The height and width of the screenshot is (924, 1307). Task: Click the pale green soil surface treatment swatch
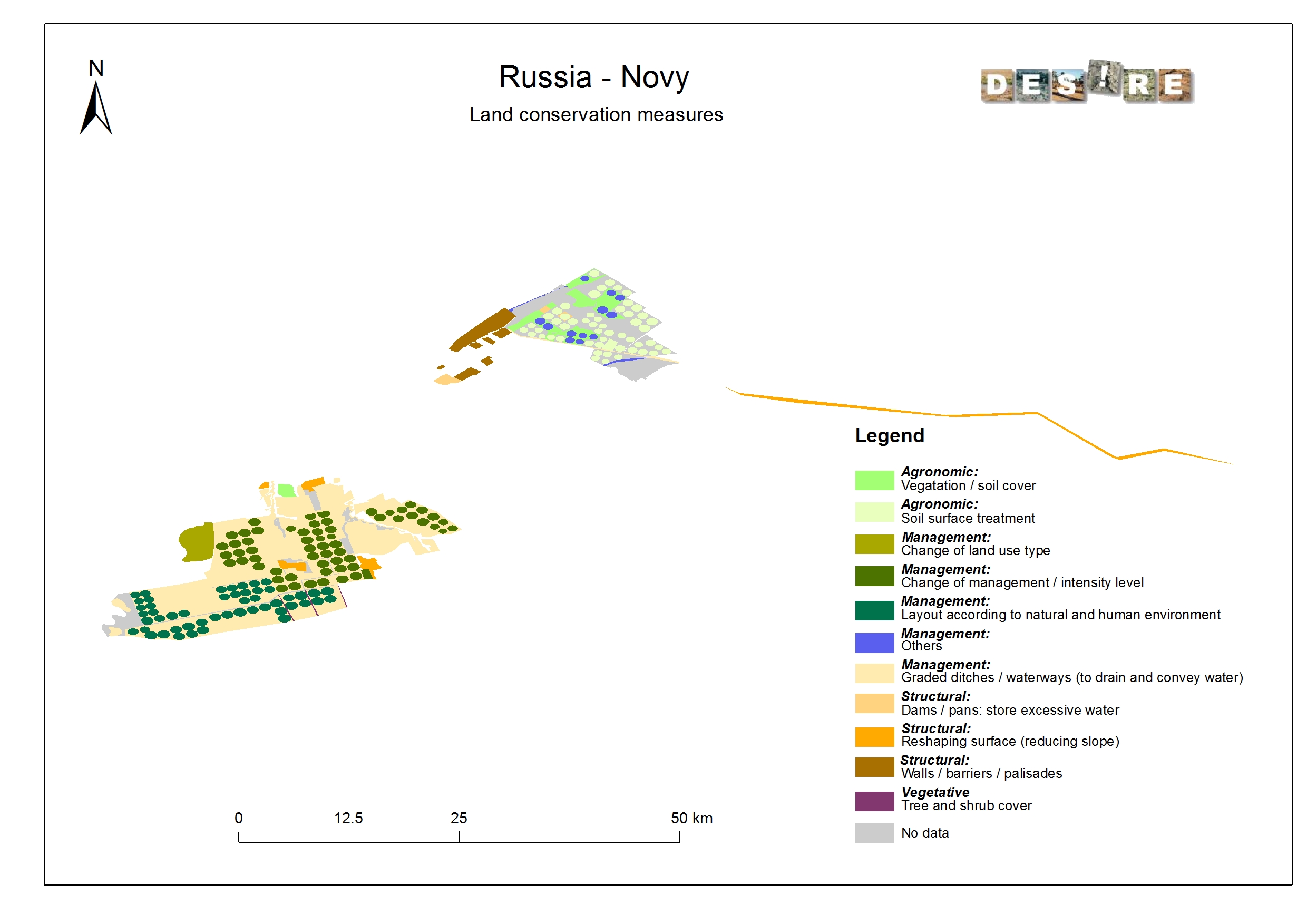874,512
